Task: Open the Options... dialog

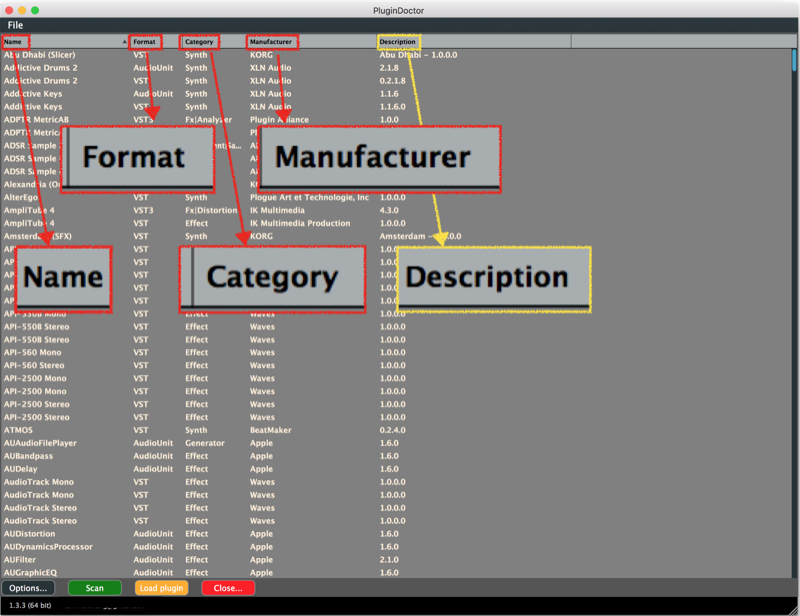Action: [x=28, y=588]
